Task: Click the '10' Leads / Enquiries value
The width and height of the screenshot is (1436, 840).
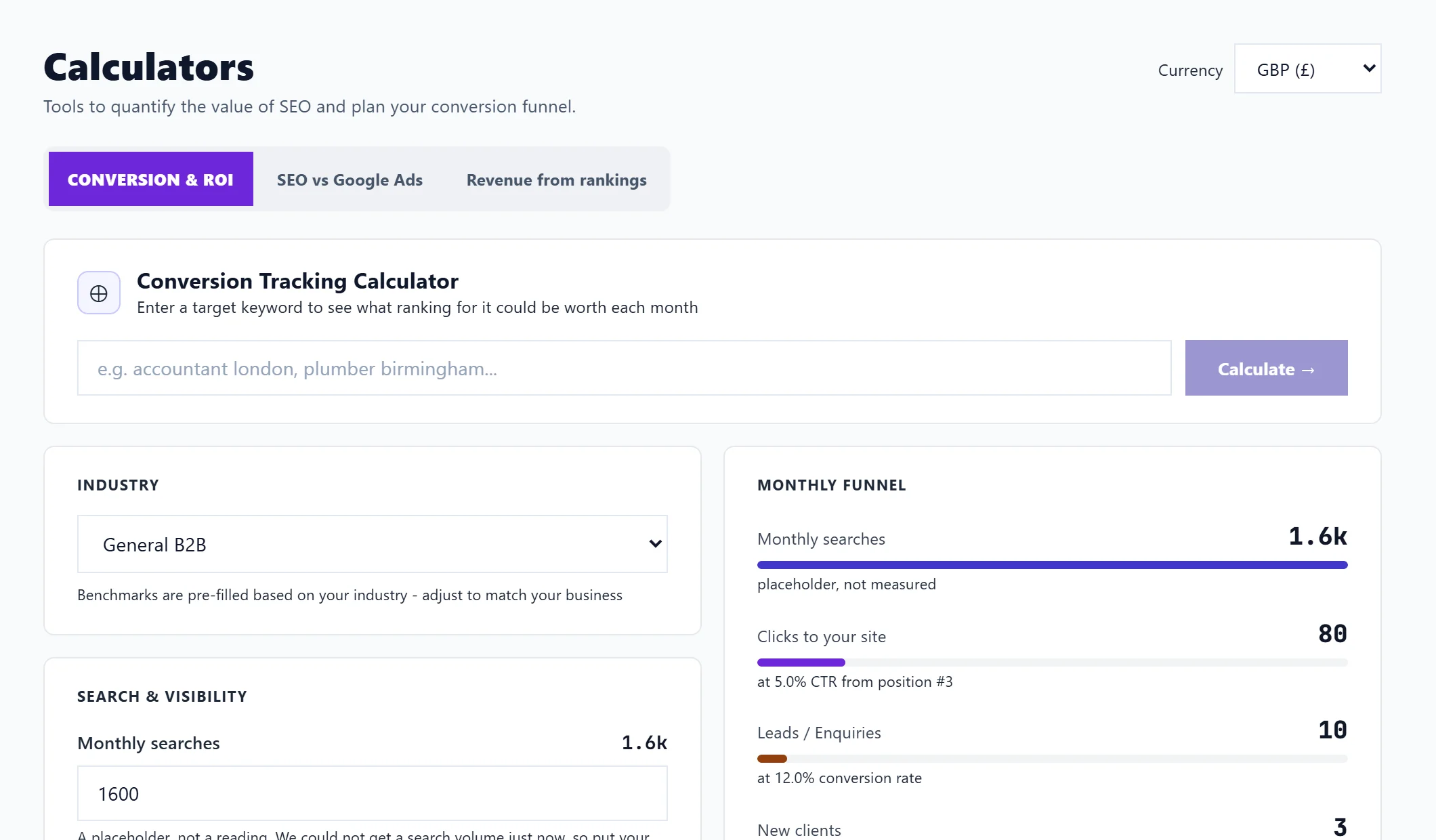Action: [1332, 730]
